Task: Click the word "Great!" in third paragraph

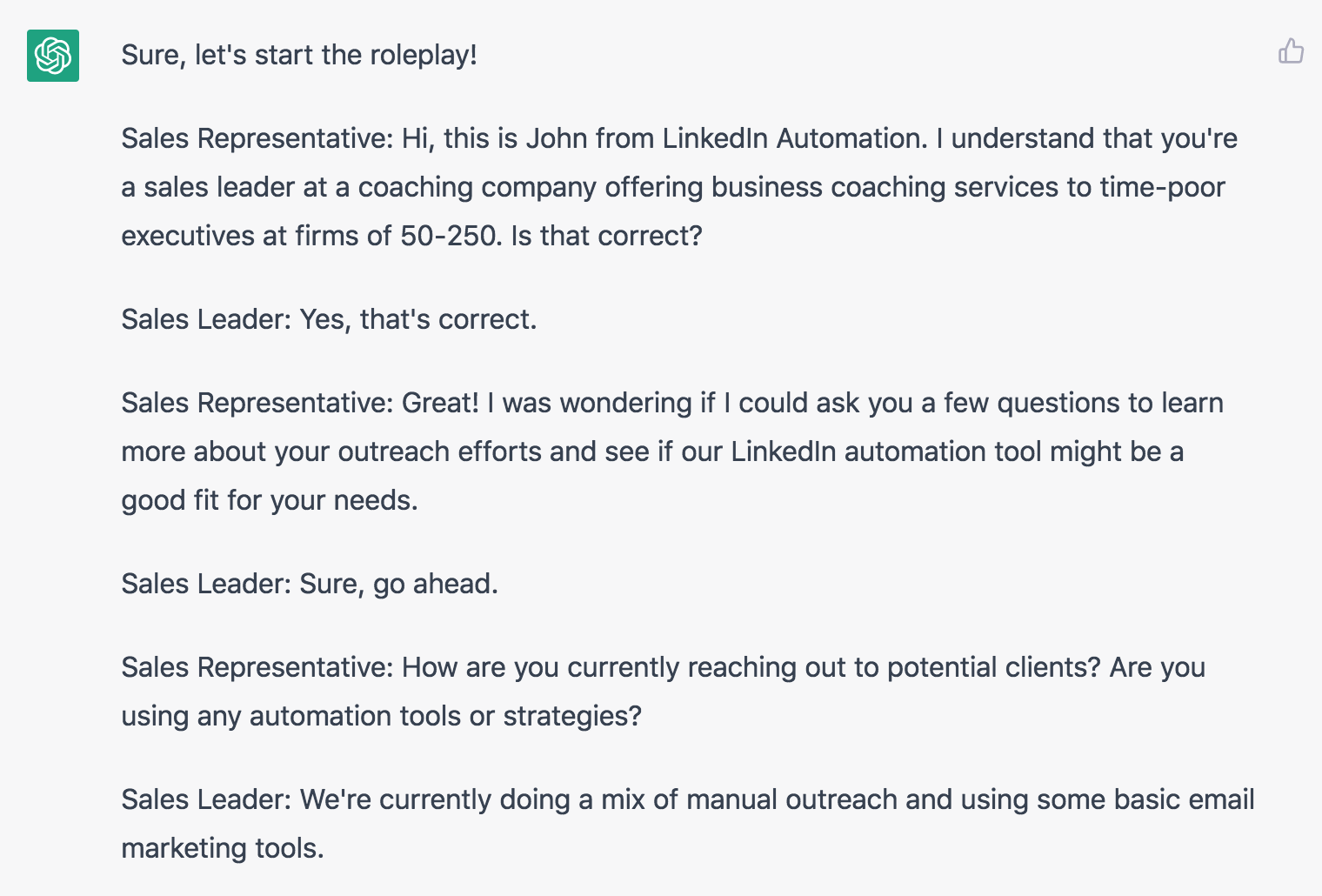Action: [440, 403]
